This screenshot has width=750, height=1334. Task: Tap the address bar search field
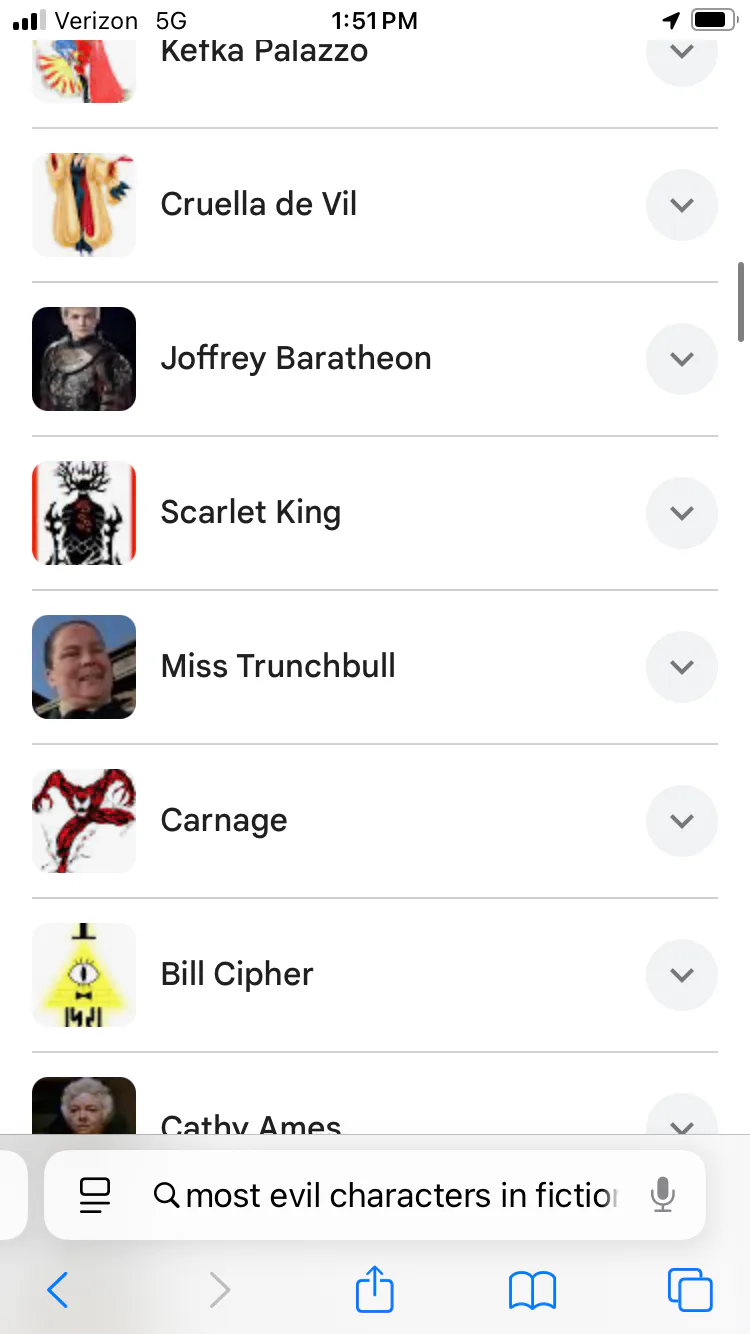[x=400, y=1195]
